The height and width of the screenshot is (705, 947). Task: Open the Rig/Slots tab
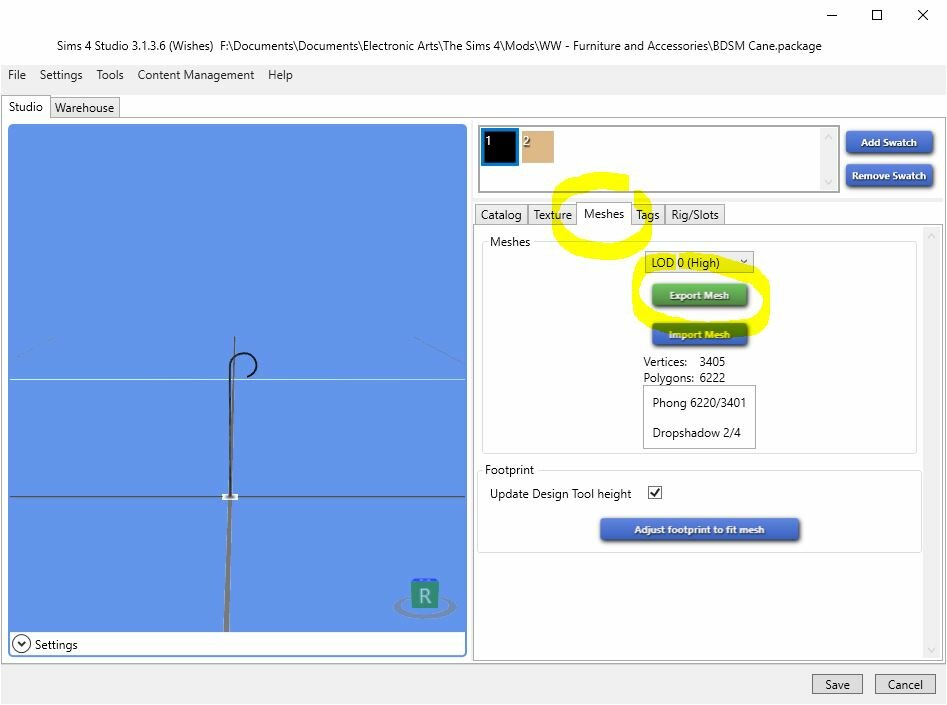(695, 214)
